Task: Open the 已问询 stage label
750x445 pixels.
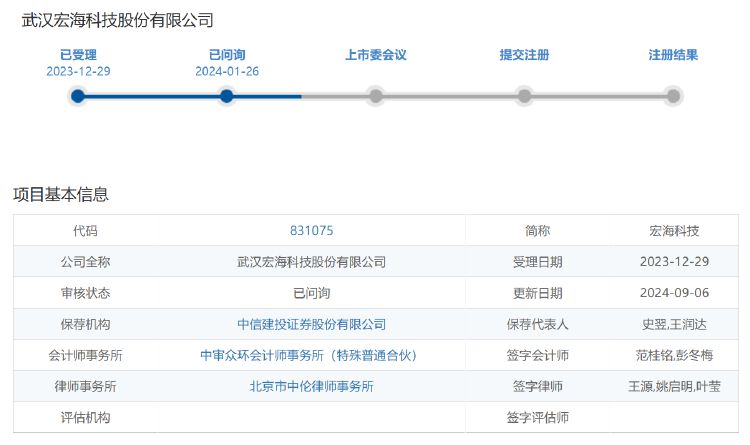Action: click(x=227, y=55)
